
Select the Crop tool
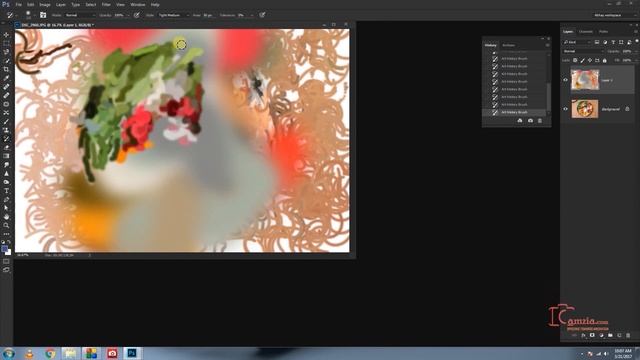[x=6, y=69]
